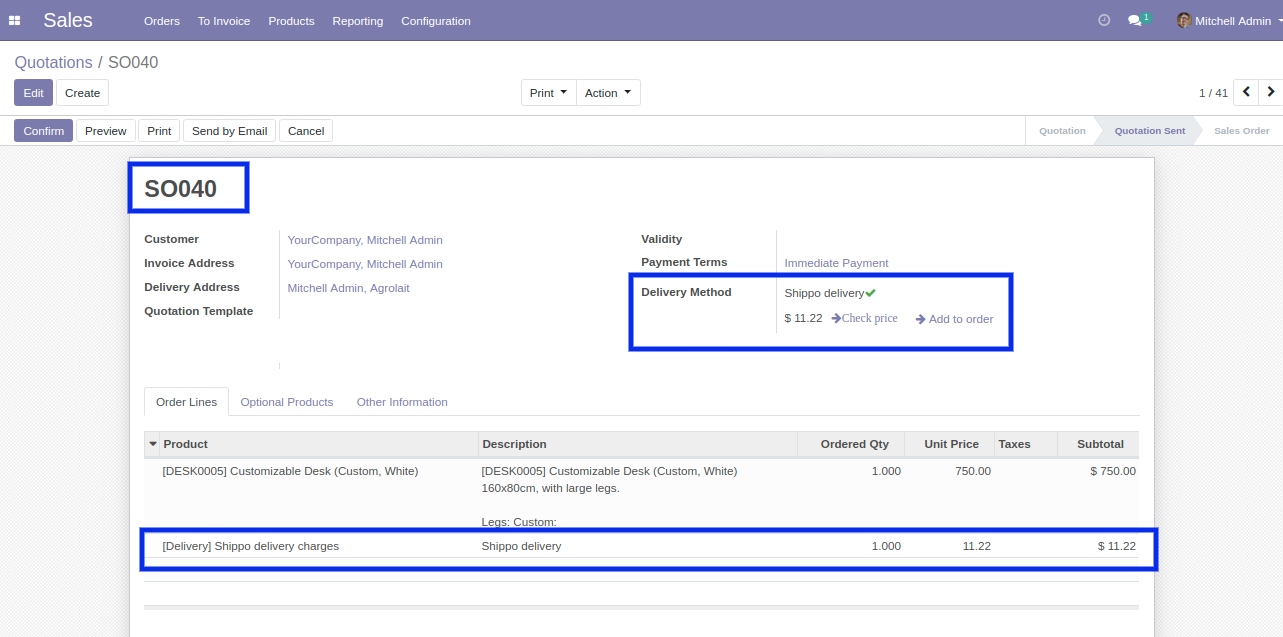1283x637 pixels.
Task: Sort by the Subtotal column header
Action: 1097,444
